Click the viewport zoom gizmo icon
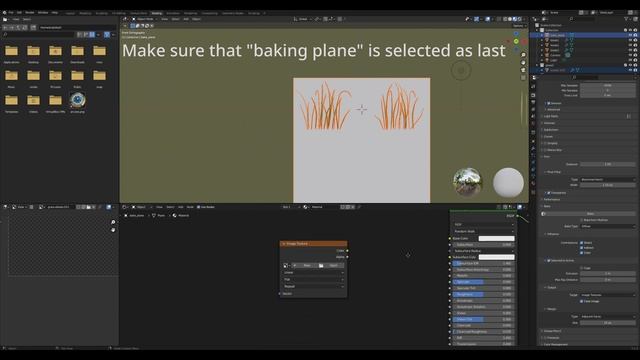 pyautogui.click(x=523, y=55)
